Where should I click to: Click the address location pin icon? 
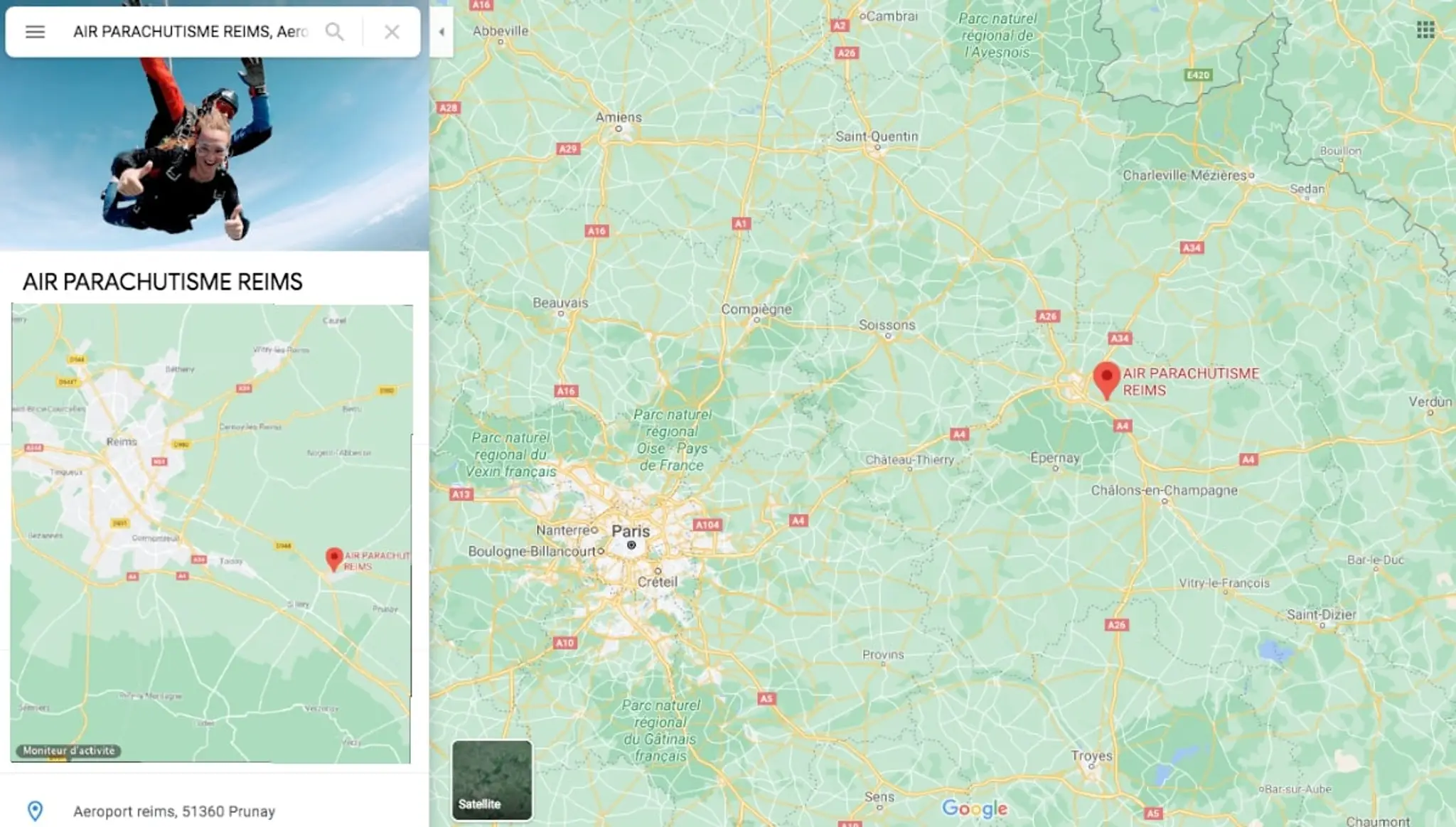(x=35, y=811)
